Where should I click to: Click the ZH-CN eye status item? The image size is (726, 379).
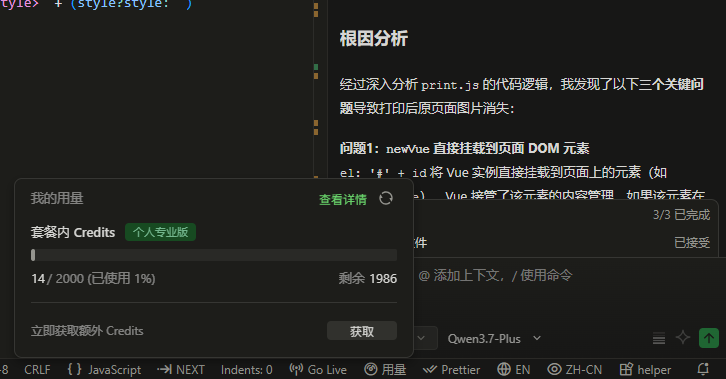(575, 370)
